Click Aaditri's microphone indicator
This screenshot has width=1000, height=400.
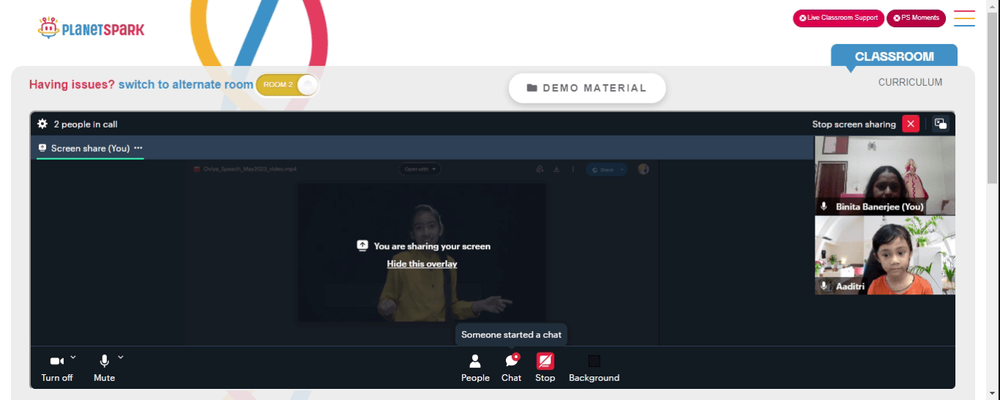point(824,286)
